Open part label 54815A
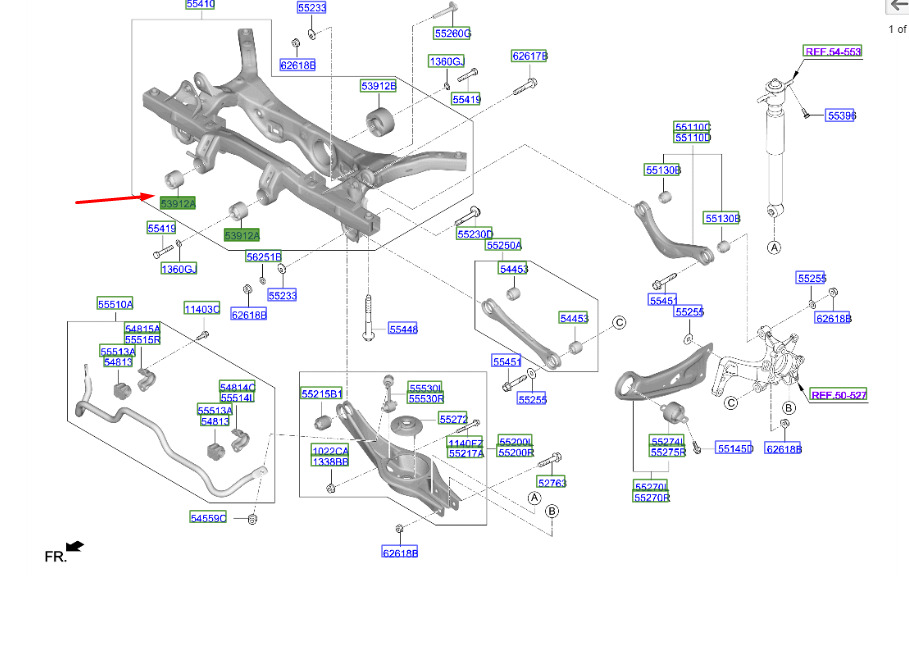 [x=143, y=329]
